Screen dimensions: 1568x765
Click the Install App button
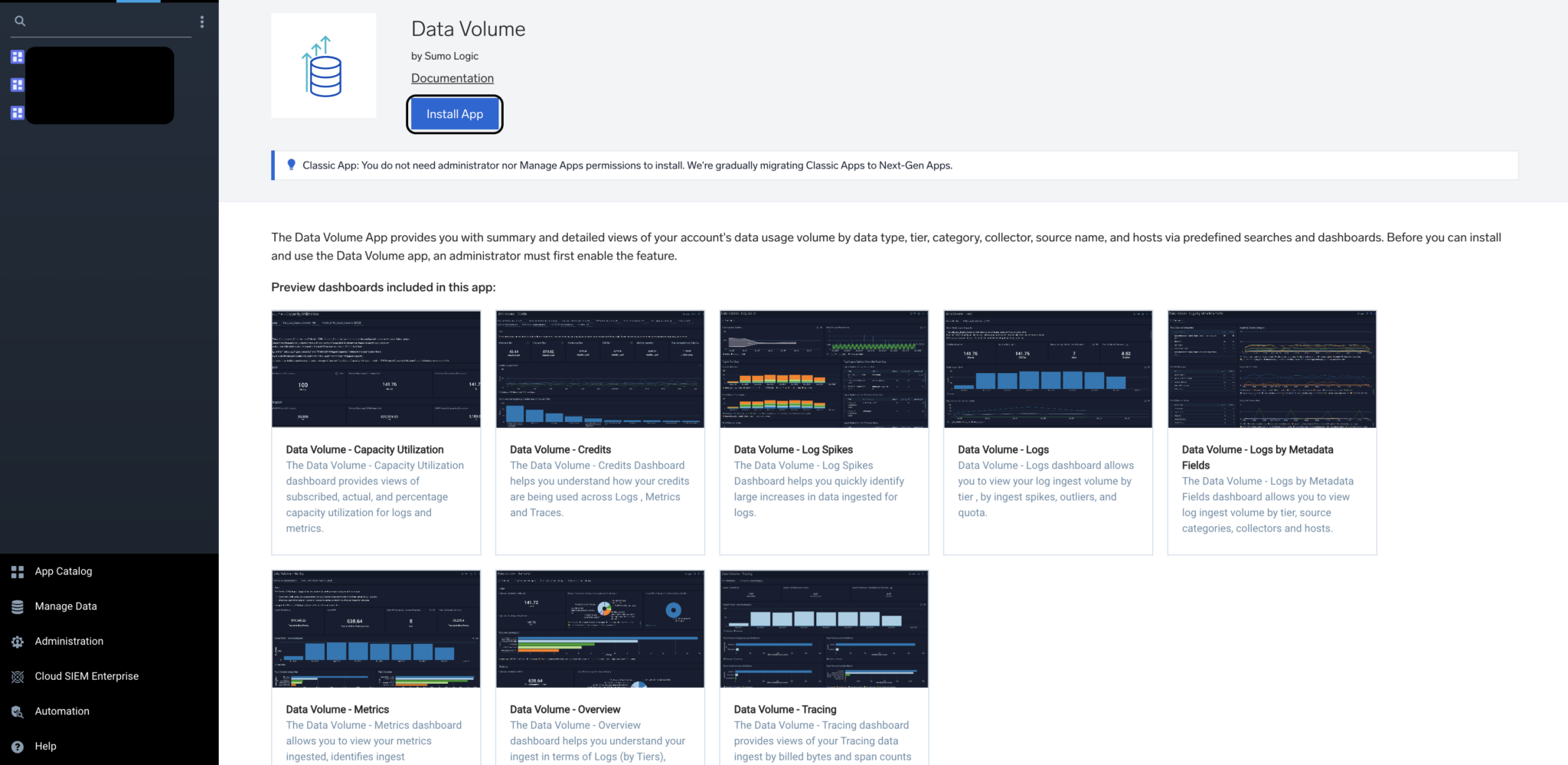click(x=454, y=113)
